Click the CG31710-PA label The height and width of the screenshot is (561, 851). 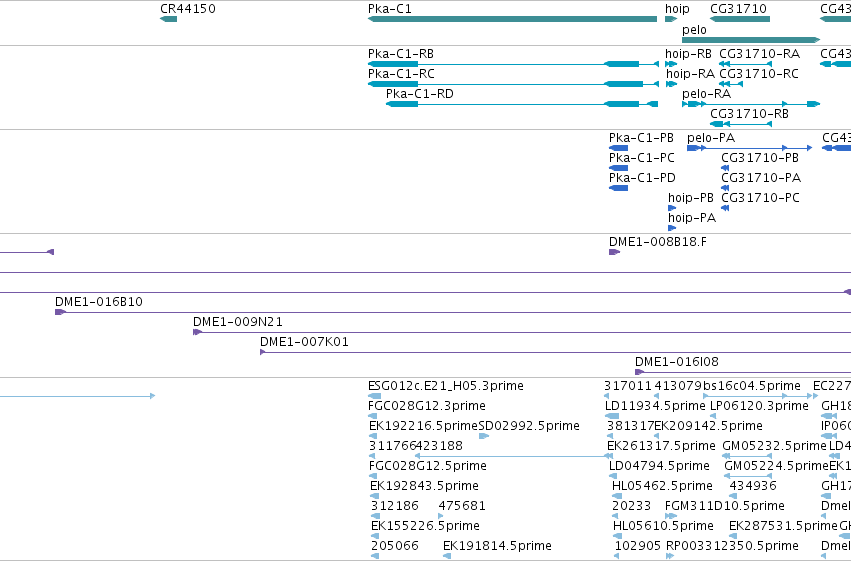(x=761, y=178)
